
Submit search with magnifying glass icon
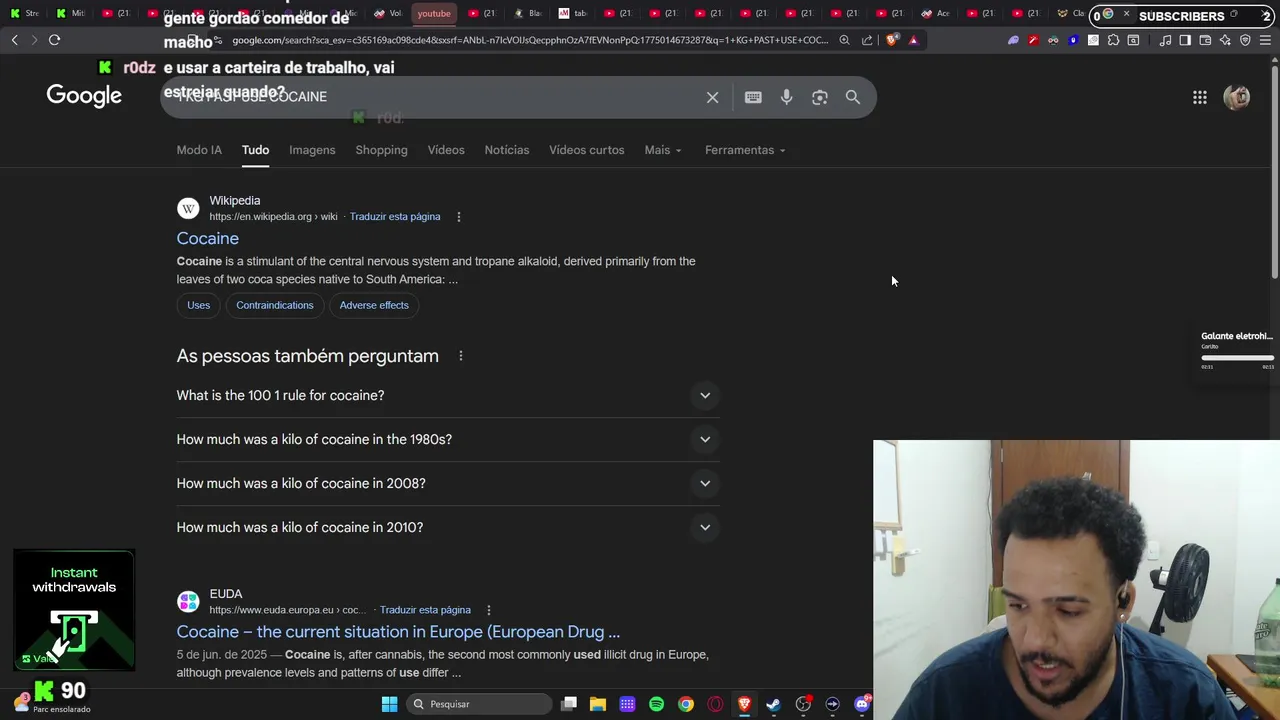(x=853, y=97)
